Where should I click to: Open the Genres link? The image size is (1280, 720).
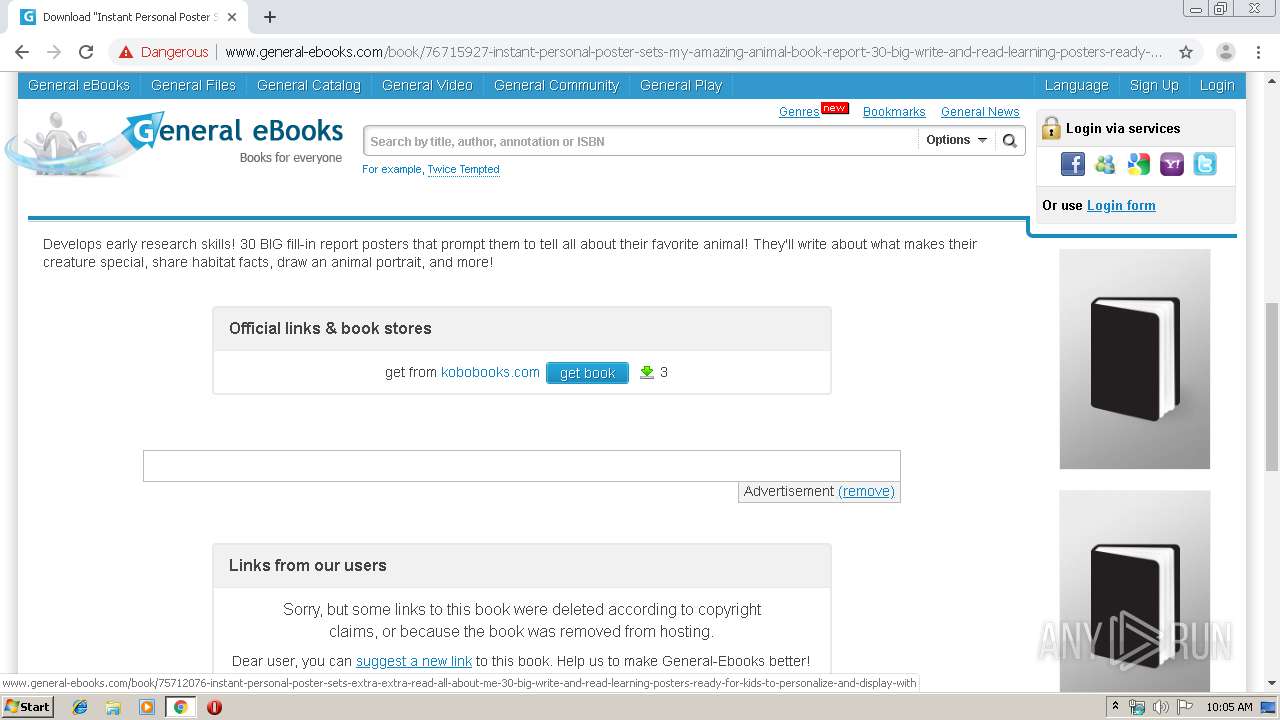click(799, 112)
